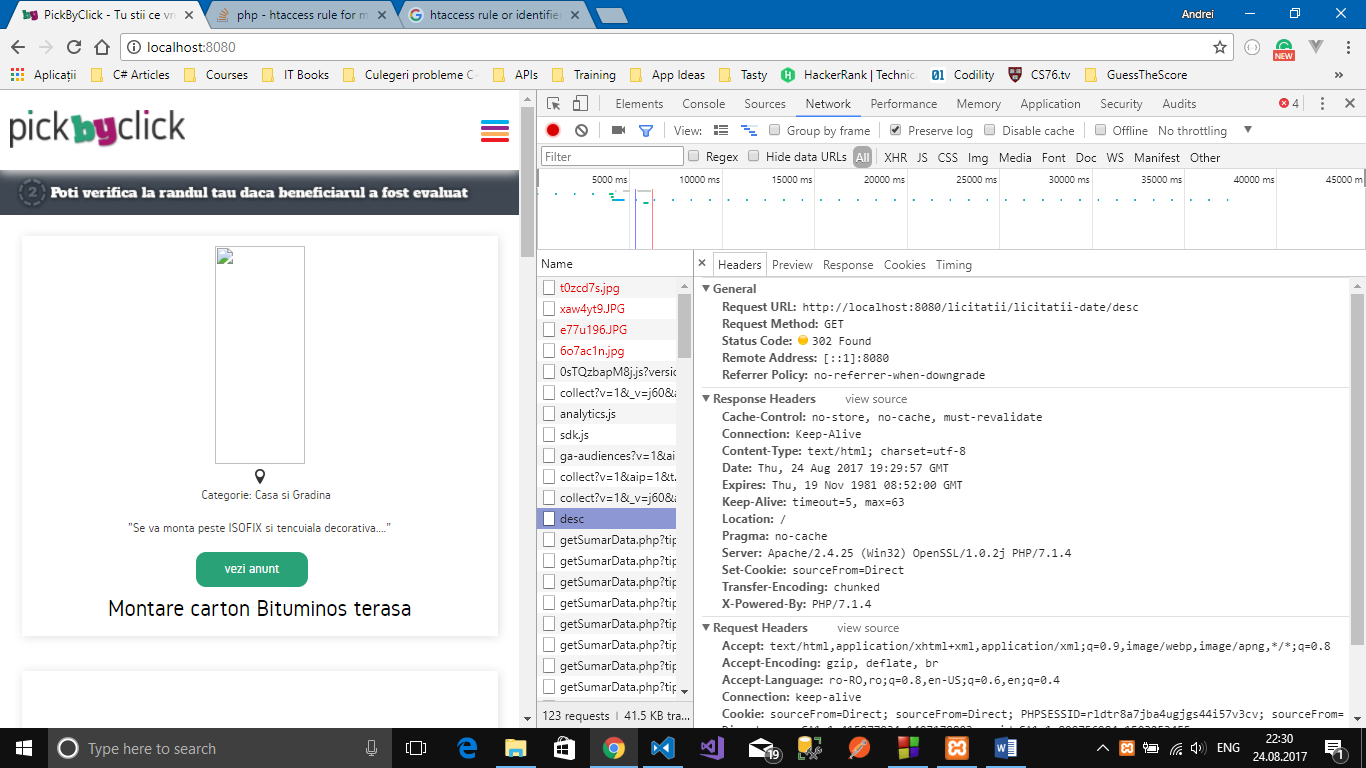Expand the bookmarks overflow chevron
The image size is (1366, 768).
(1339, 75)
